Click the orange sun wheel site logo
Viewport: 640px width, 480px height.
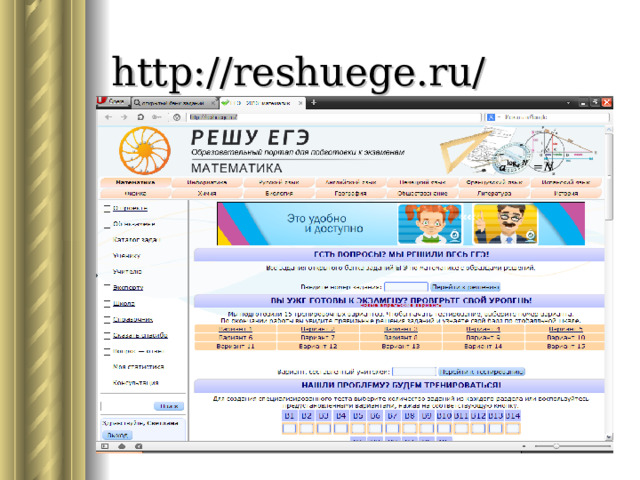tap(145, 150)
